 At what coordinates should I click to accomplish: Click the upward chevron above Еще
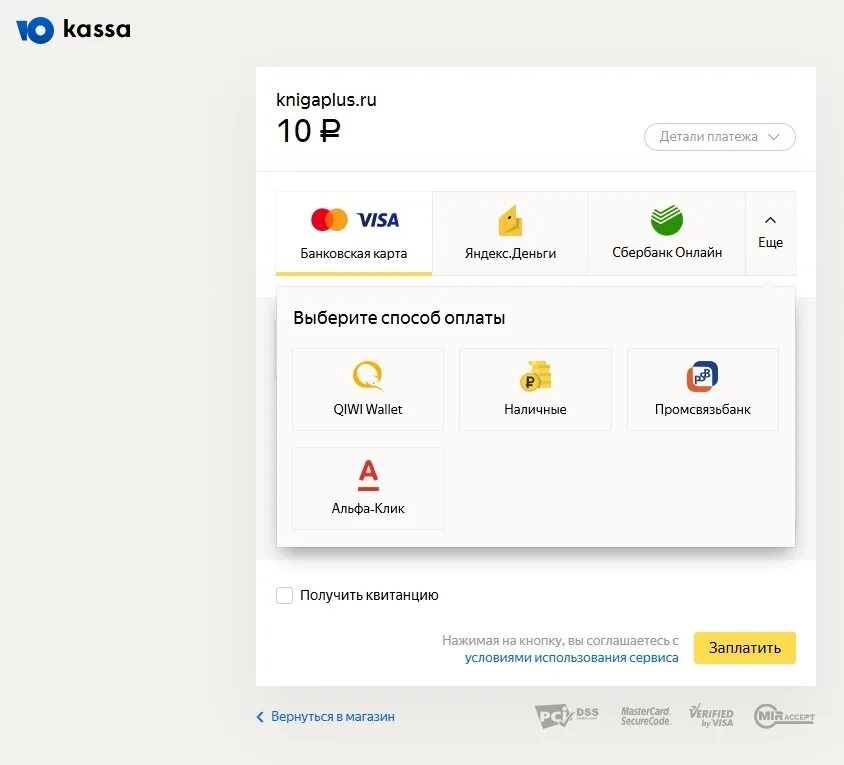pyautogui.click(x=770, y=220)
